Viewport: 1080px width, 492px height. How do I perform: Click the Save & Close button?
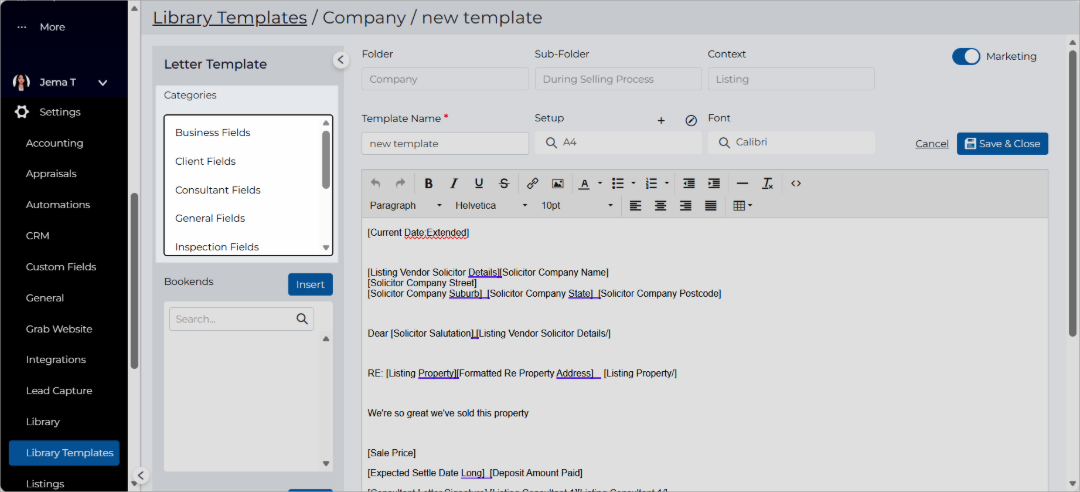click(1002, 143)
